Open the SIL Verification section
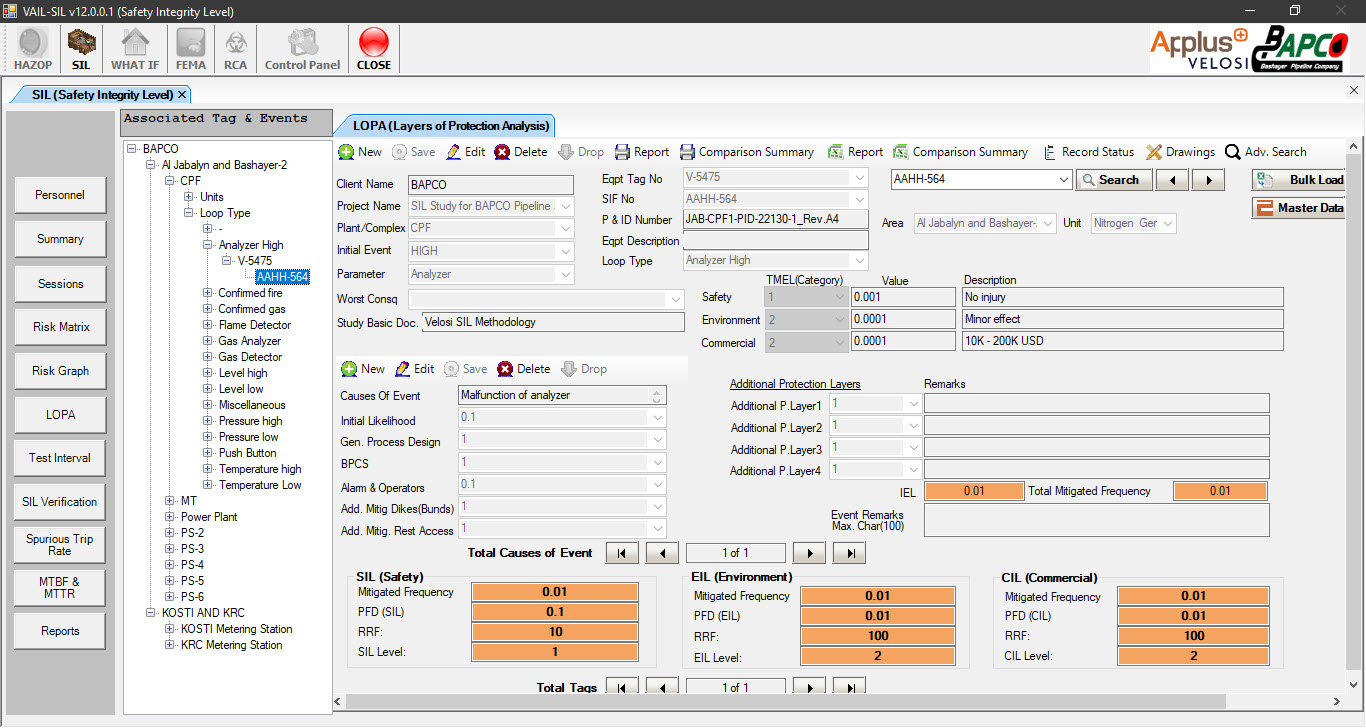 click(60, 502)
